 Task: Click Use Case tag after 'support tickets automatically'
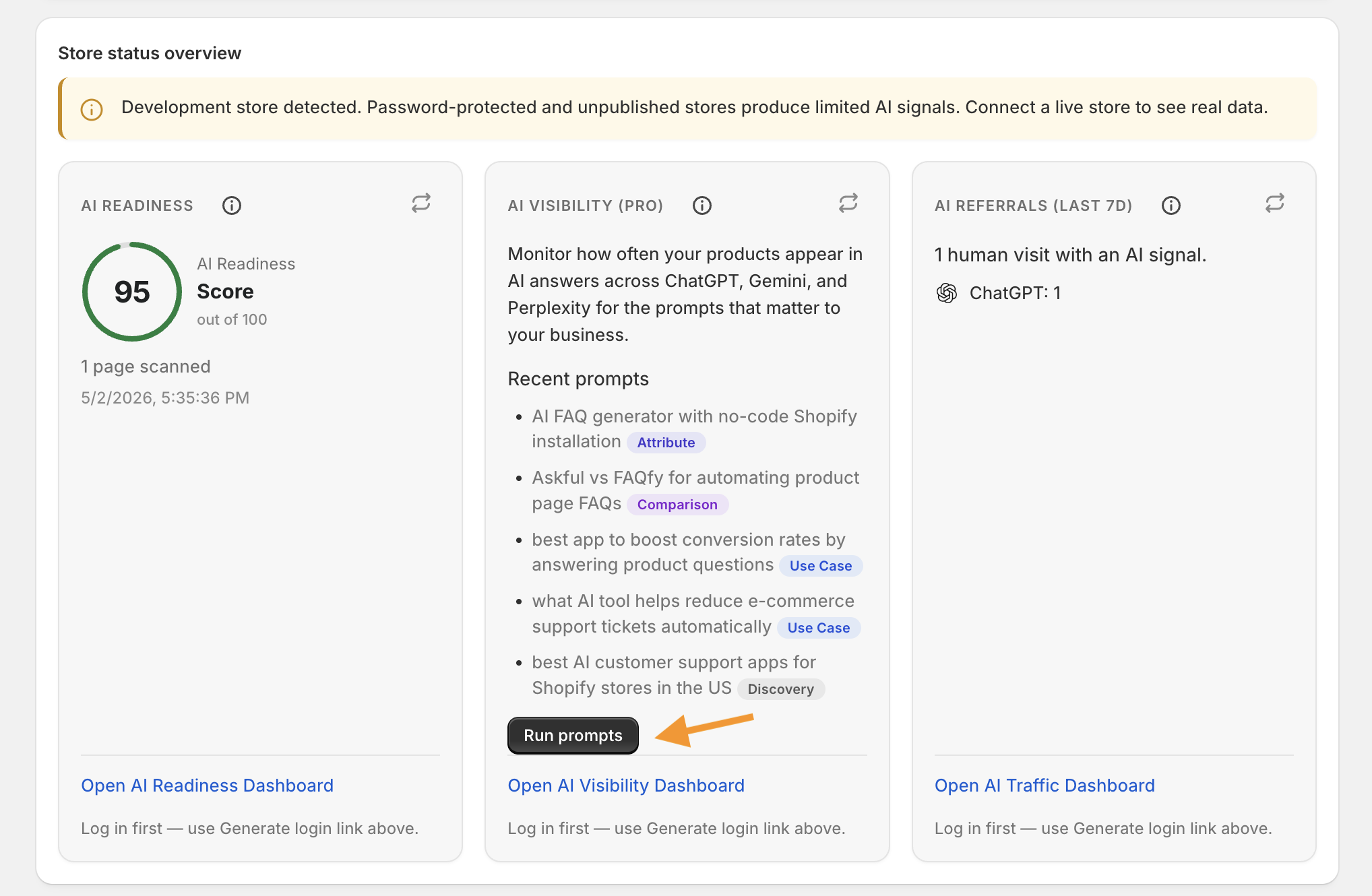click(819, 628)
